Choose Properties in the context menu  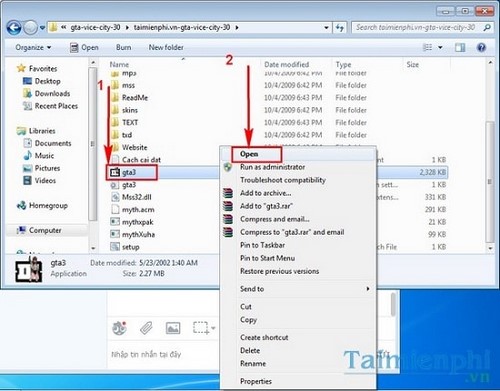pos(256,381)
